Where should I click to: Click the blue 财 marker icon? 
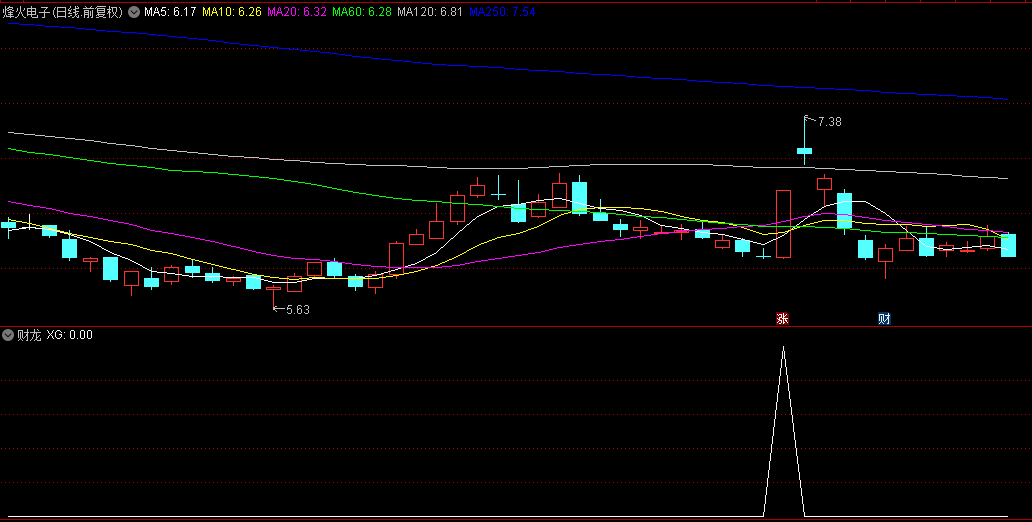(884, 319)
